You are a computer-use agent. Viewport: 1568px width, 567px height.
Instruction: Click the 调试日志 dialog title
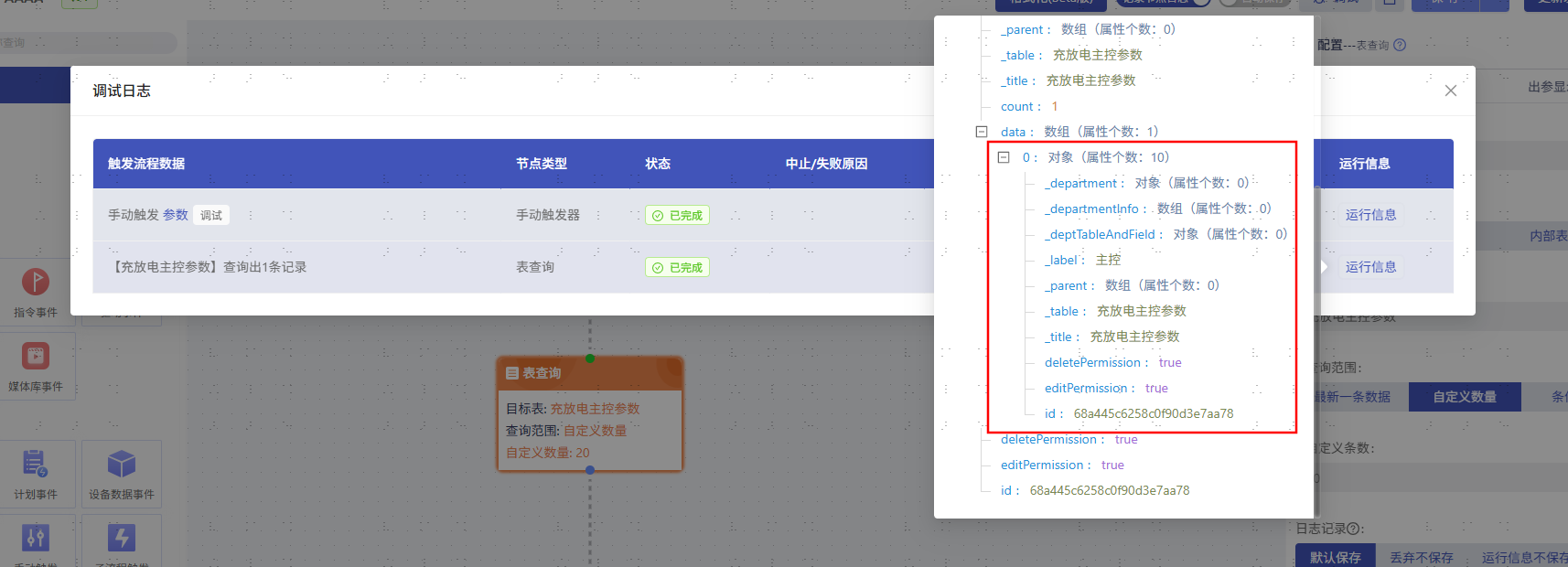pyautogui.click(x=122, y=91)
